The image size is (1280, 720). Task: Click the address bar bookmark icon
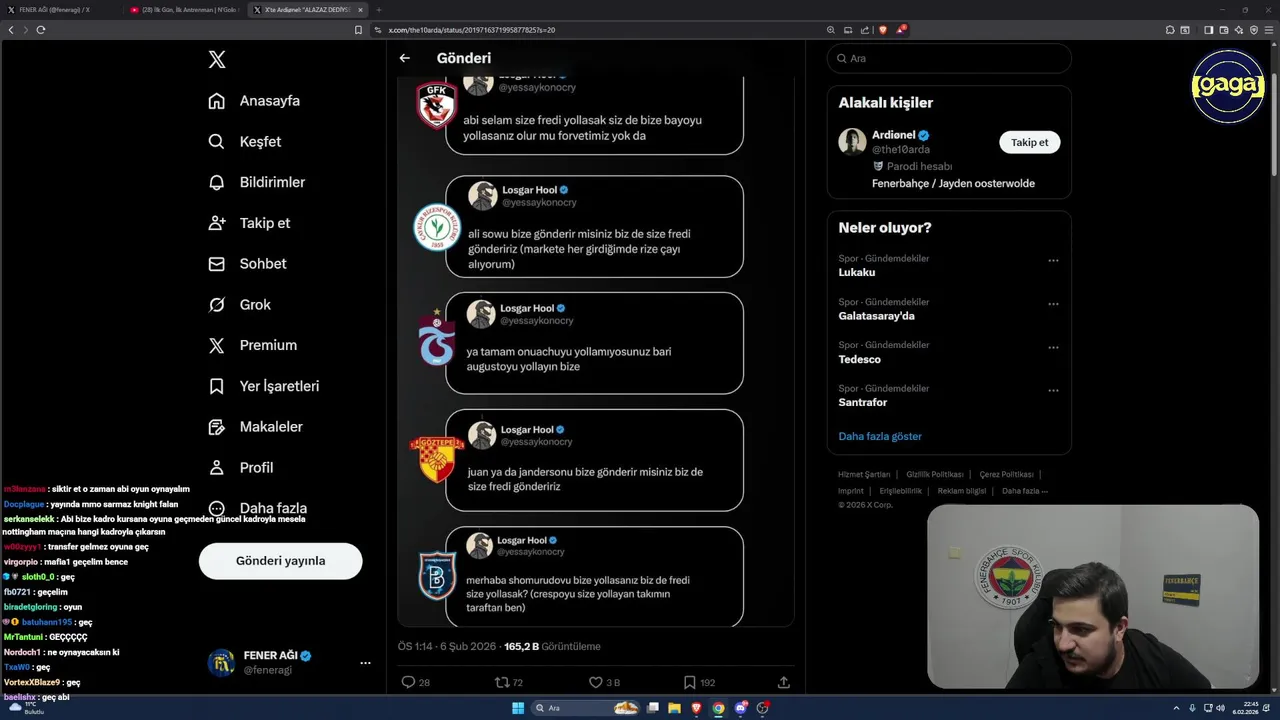359,30
